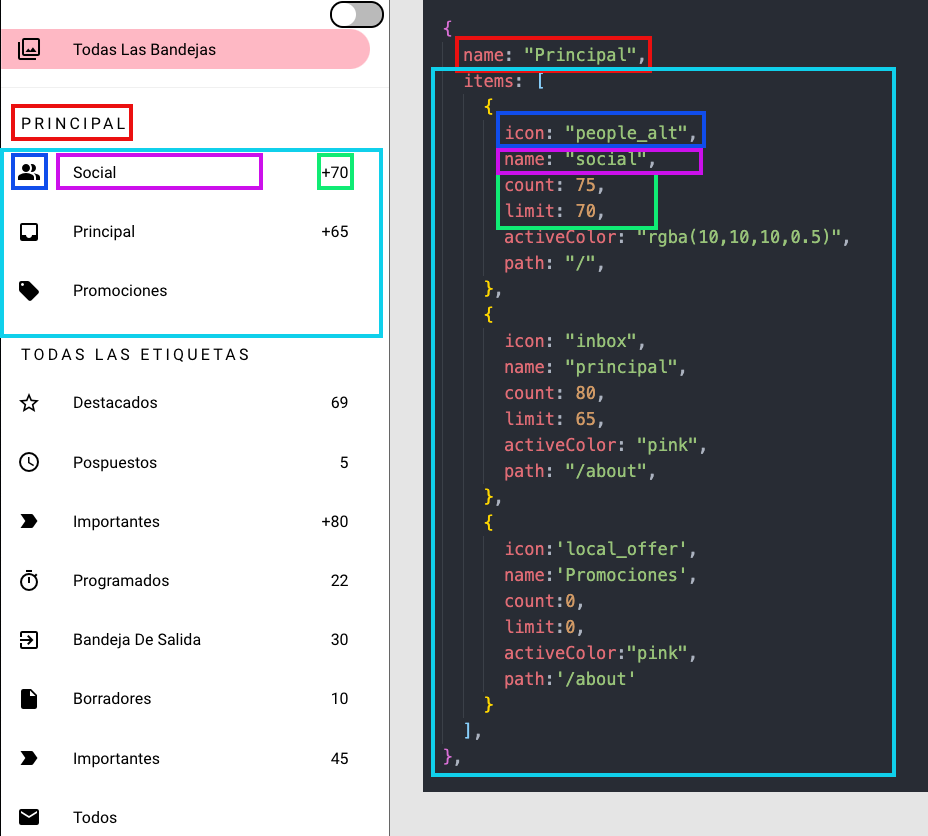Click the 22 count beside Programados
Viewport: 928px width, 836px height.
coord(340,580)
